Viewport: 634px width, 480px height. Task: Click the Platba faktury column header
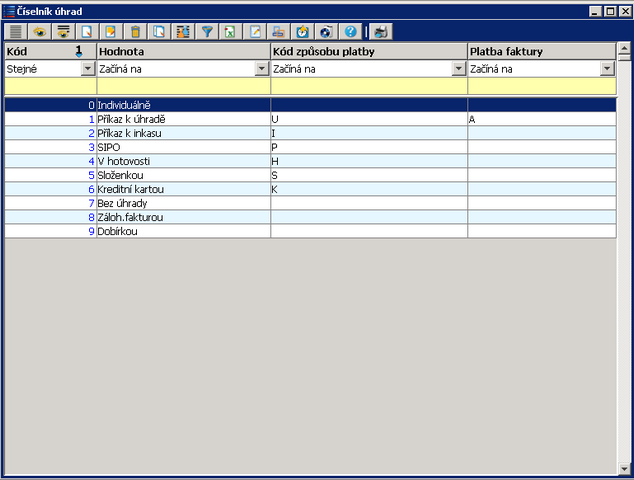point(541,51)
